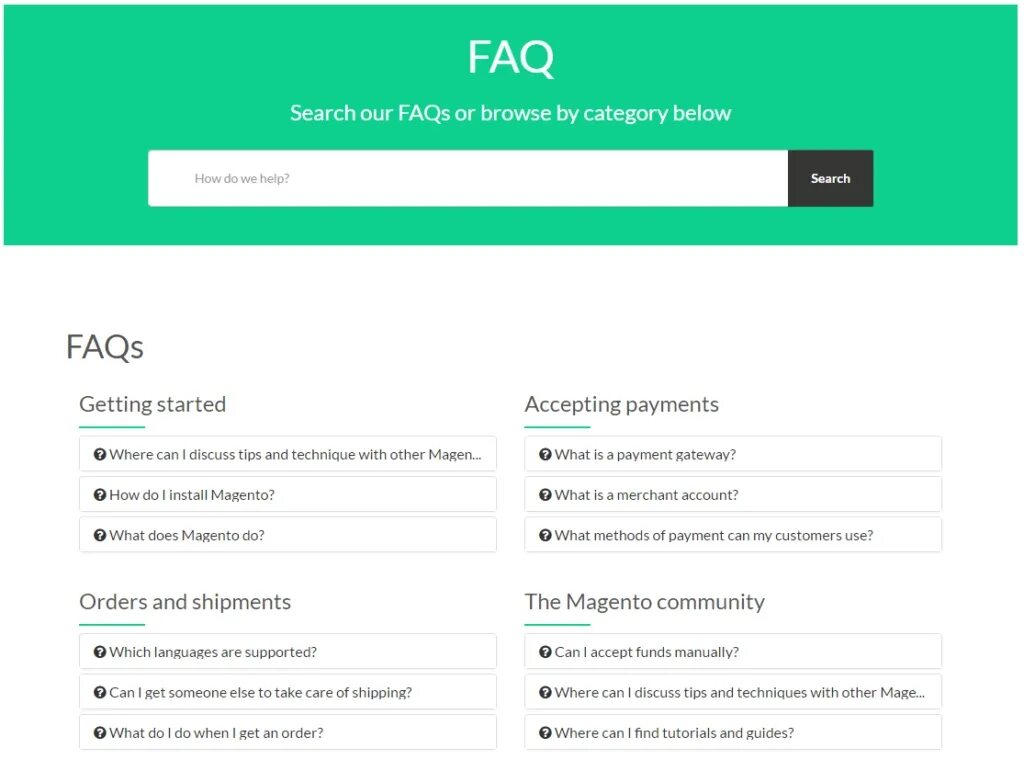This screenshot has width=1024, height=771.
Task: Click the question icon beside 'What do I do when I get an order?'
Action: click(100, 733)
